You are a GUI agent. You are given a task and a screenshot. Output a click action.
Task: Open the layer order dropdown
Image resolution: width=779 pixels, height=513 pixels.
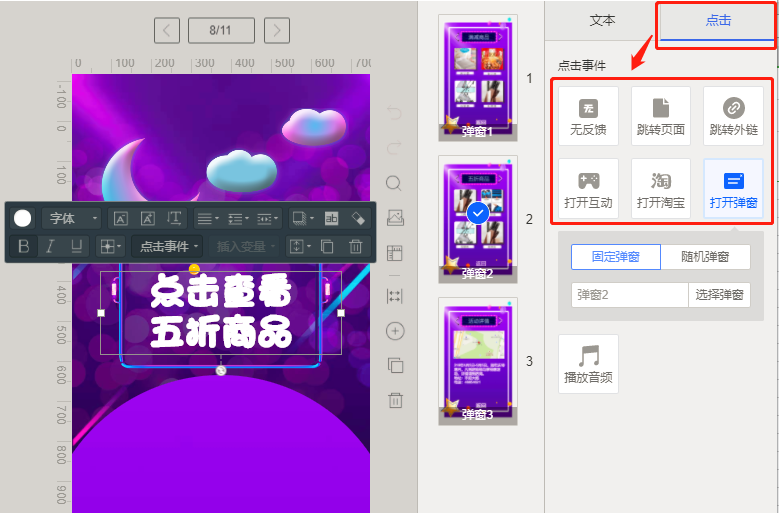point(300,246)
